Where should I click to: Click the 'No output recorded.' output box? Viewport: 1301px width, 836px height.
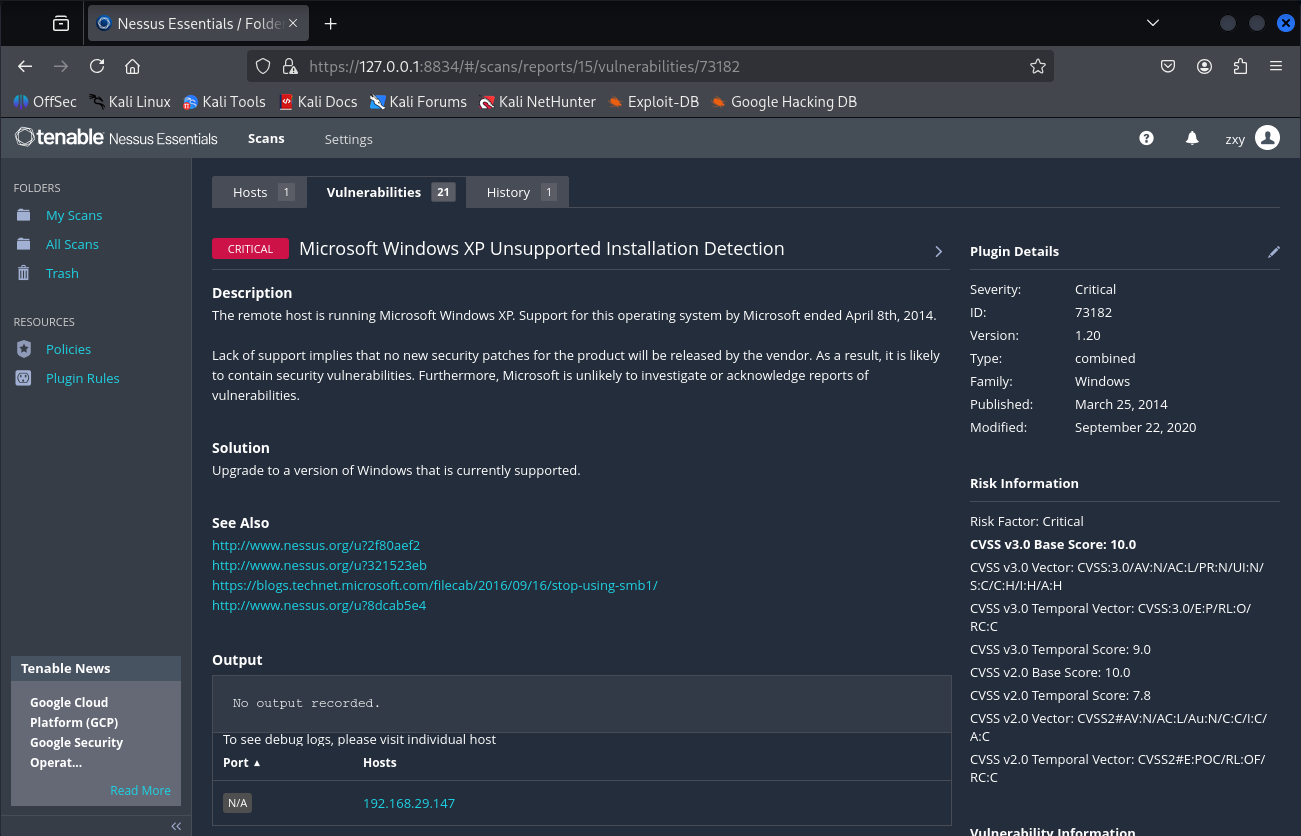581,703
